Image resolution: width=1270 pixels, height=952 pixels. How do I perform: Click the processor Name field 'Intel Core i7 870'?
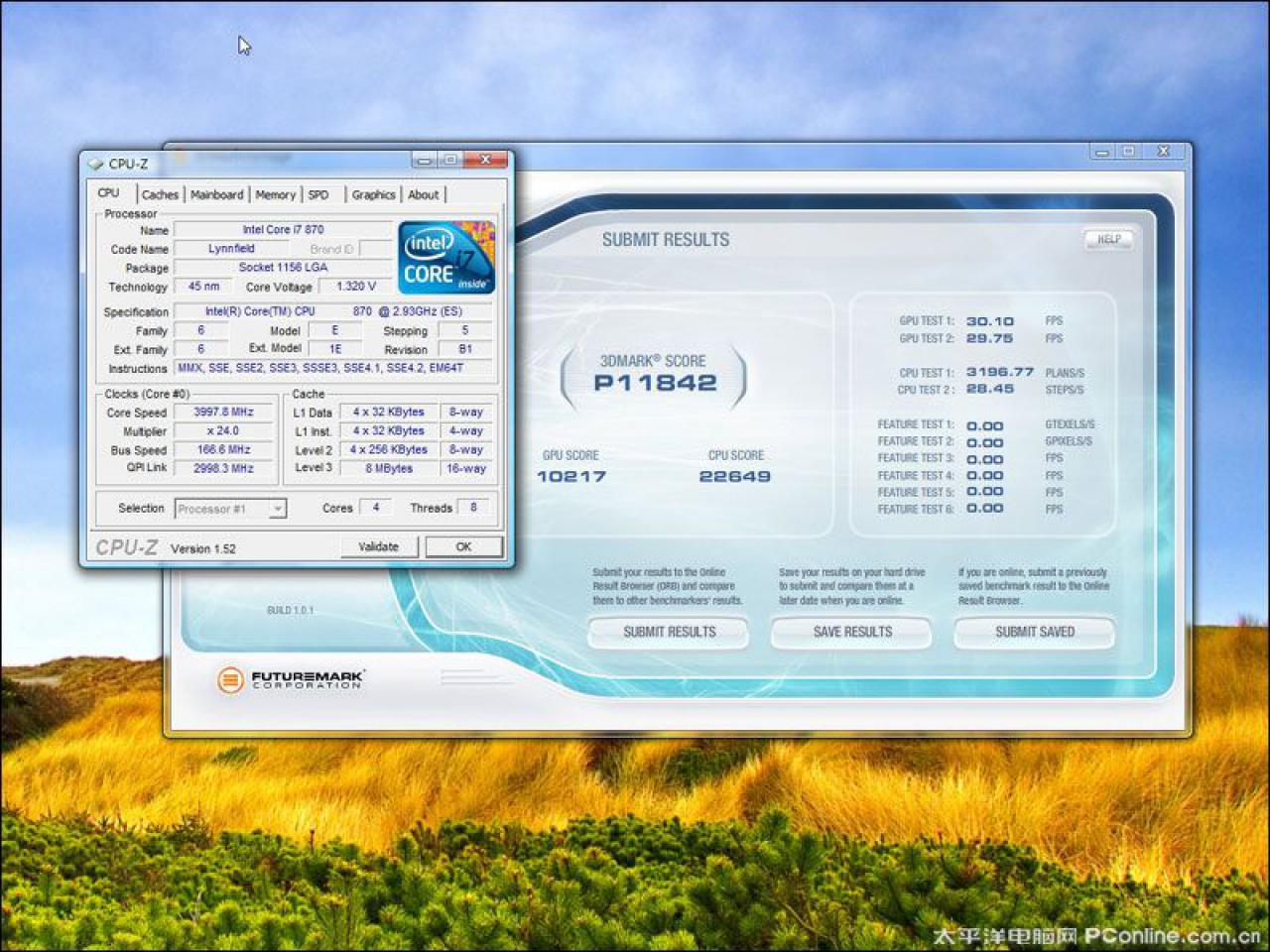(x=283, y=230)
